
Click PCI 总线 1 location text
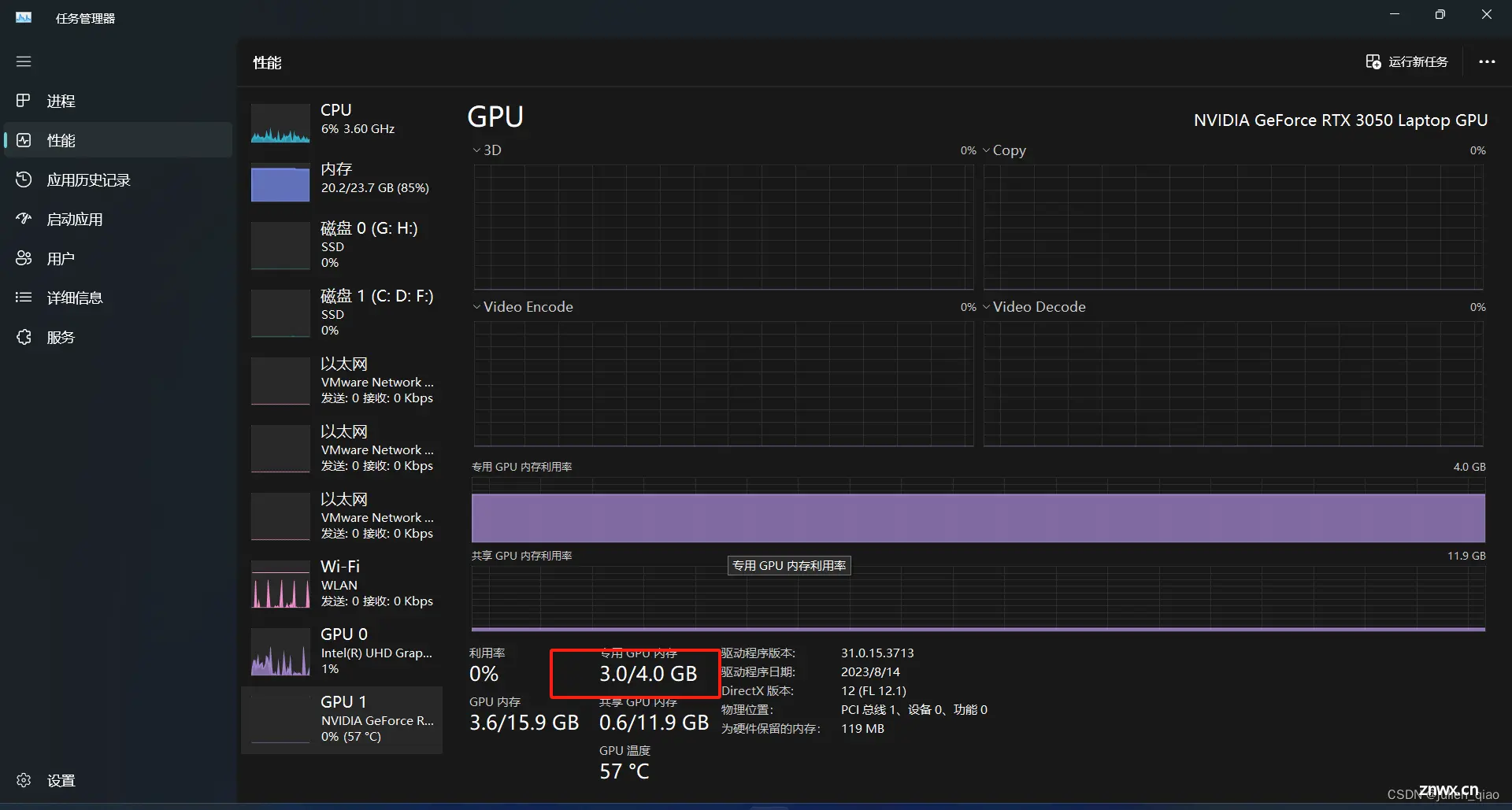(x=913, y=710)
